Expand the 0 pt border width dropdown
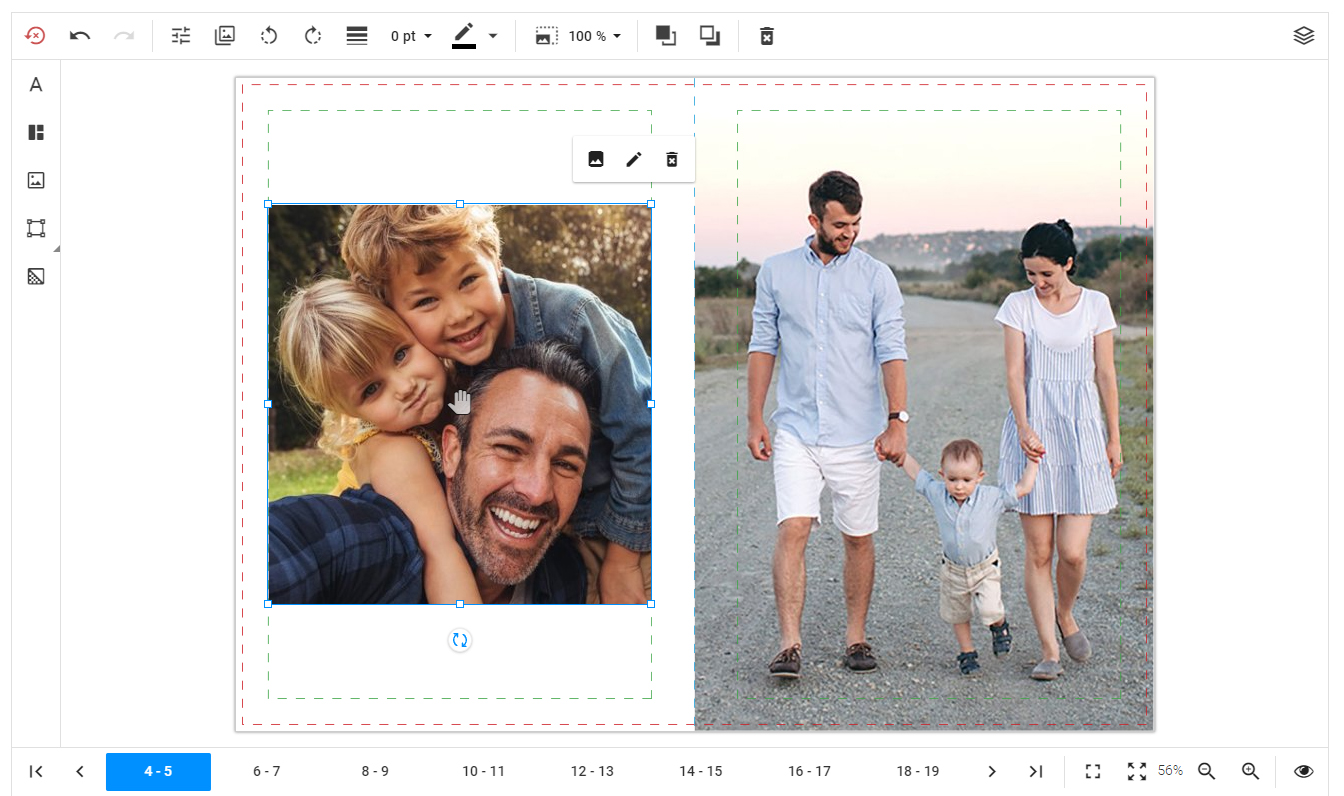 click(x=411, y=36)
